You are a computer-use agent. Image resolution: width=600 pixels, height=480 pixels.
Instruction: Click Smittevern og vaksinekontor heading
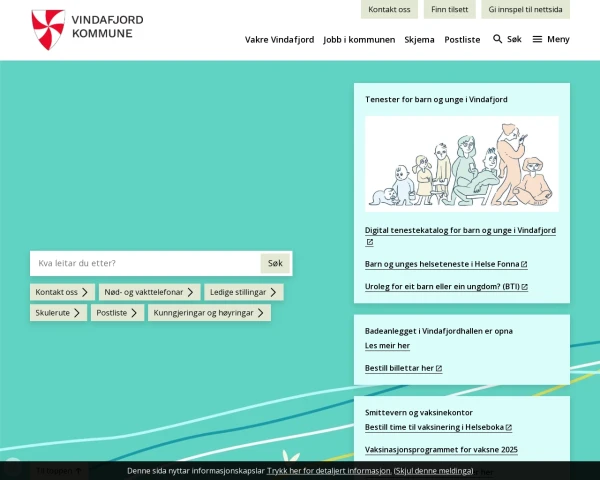(x=419, y=413)
